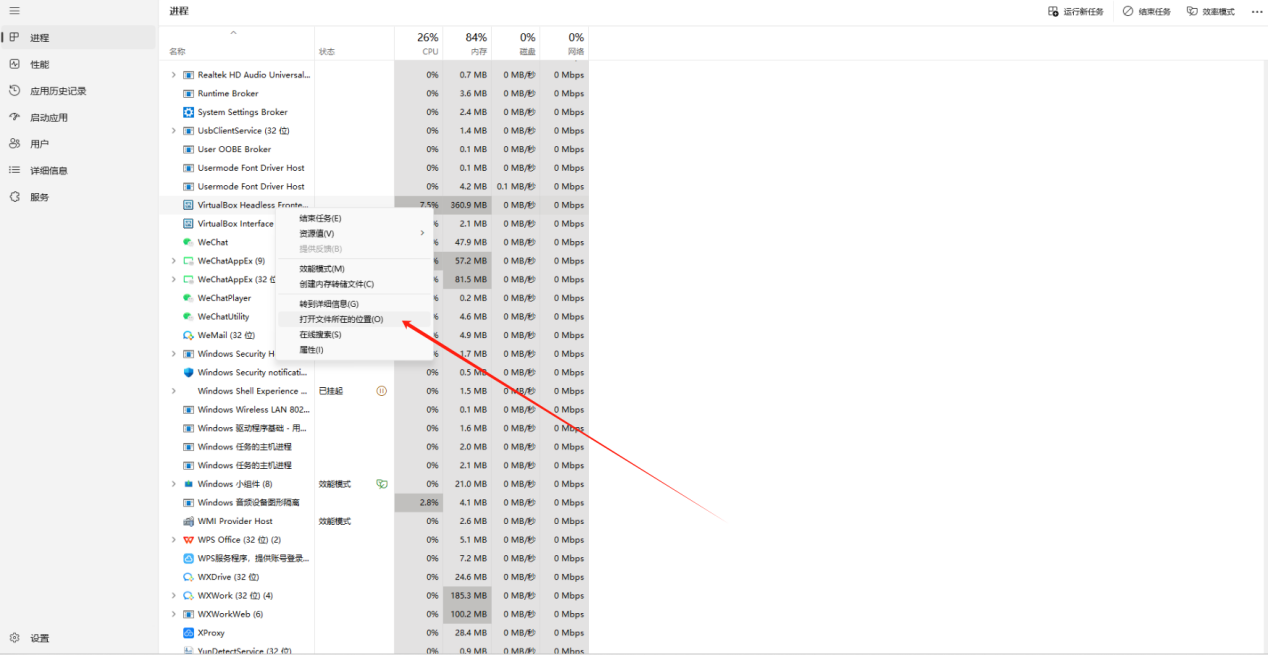Expand the WeChatAppEx (32 位) group
The image size is (1268, 655).
(173, 280)
